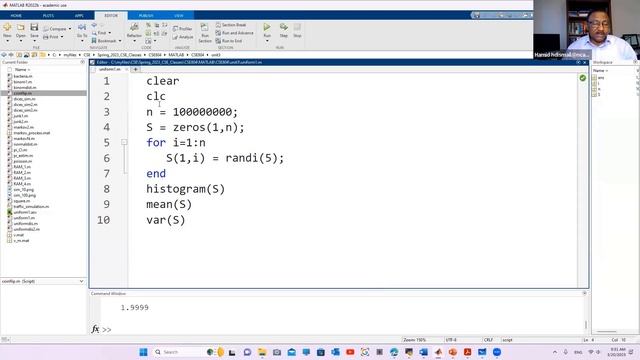Expand the Run button dropdown arrow
640x360 pixels.
267,41
